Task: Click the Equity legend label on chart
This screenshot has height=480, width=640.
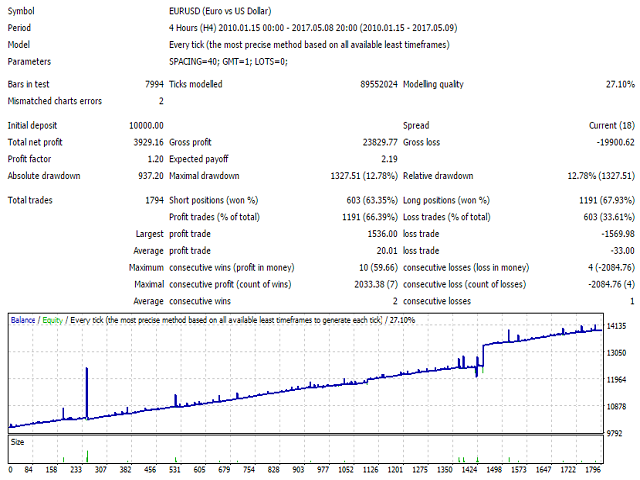Action: pyautogui.click(x=55, y=320)
